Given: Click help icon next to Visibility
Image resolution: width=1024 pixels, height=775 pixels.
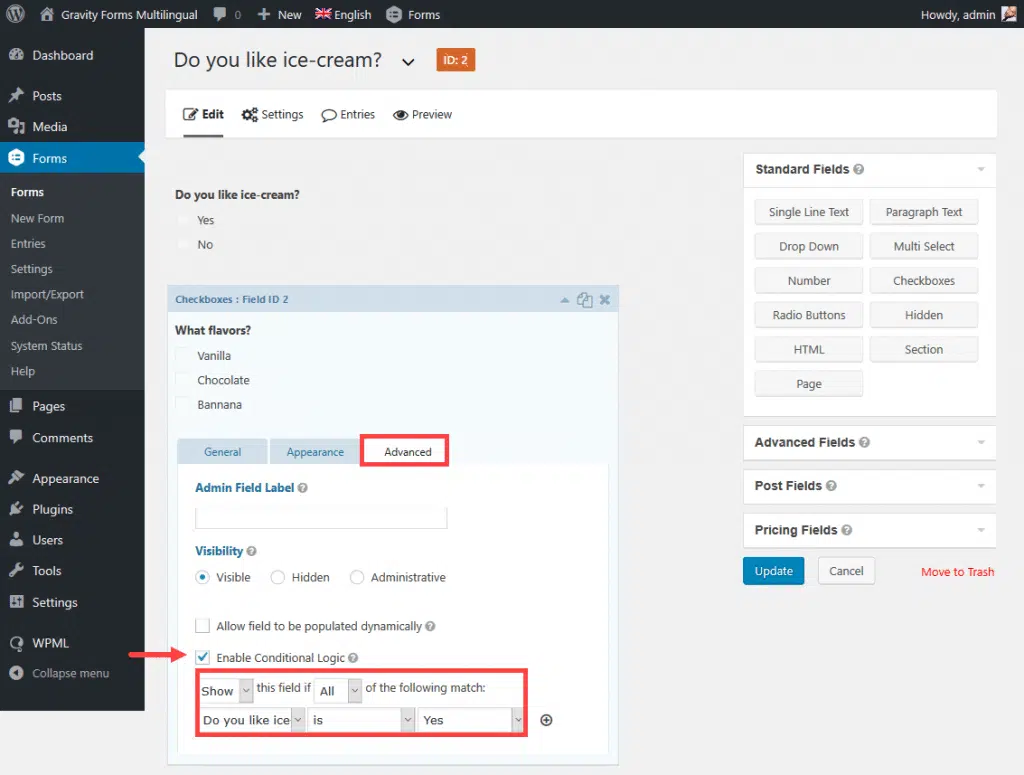Looking at the screenshot, I should [251, 551].
